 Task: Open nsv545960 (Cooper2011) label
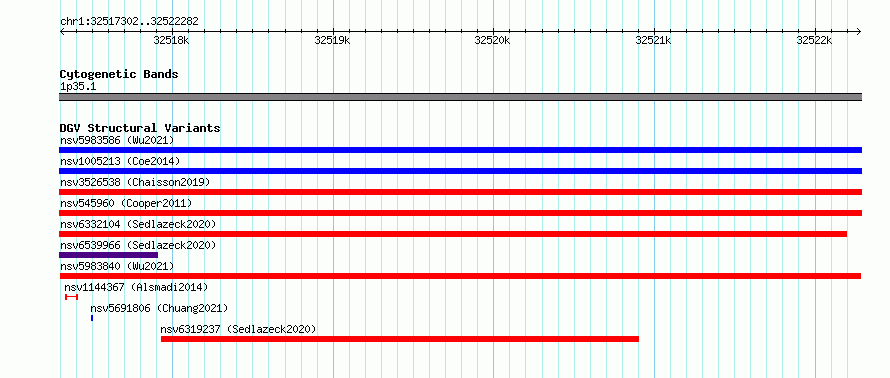point(126,203)
